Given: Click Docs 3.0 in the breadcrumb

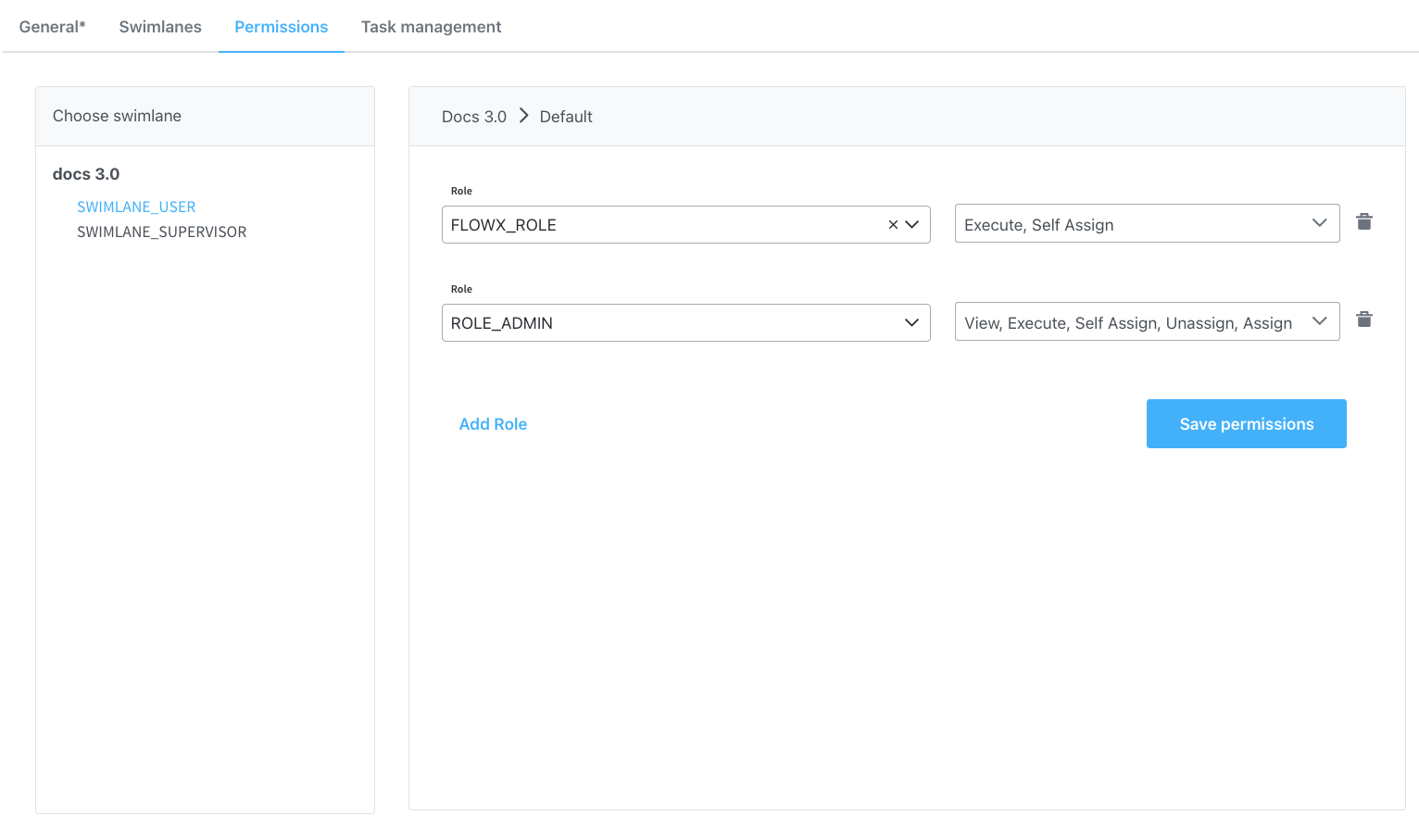Looking at the screenshot, I should (x=474, y=117).
